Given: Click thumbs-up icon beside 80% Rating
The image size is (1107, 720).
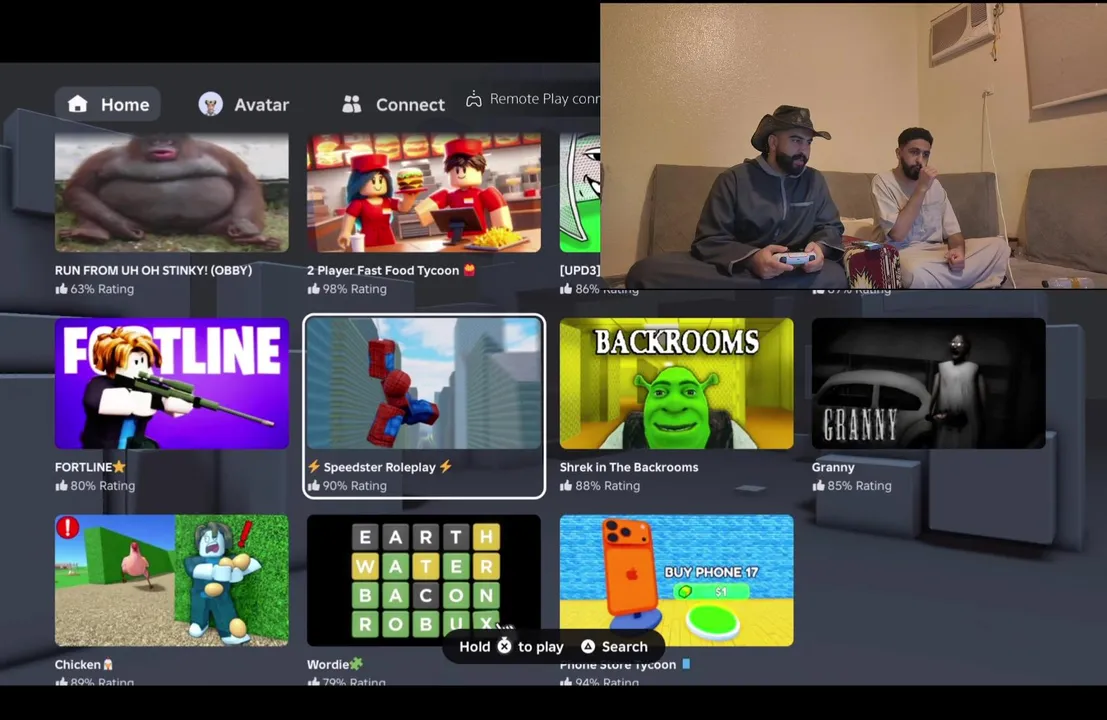Looking at the screenshot, I should [61, 486].
